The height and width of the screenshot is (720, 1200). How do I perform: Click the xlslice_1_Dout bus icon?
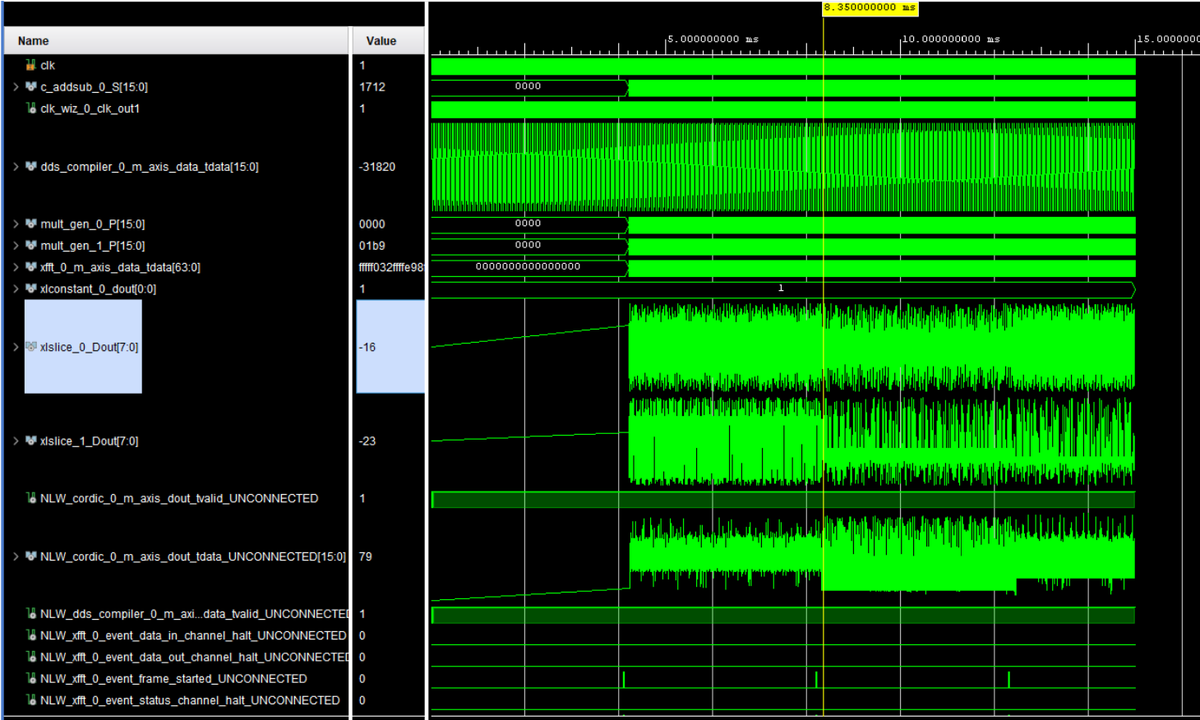coord(31,441)
